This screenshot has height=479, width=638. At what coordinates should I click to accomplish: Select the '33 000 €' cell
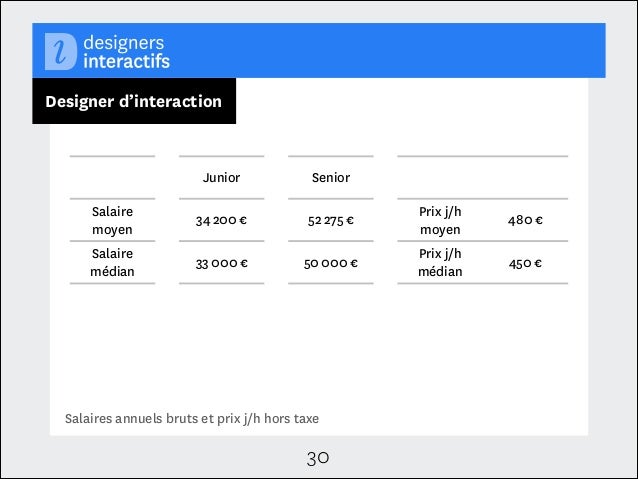(221, 263)
